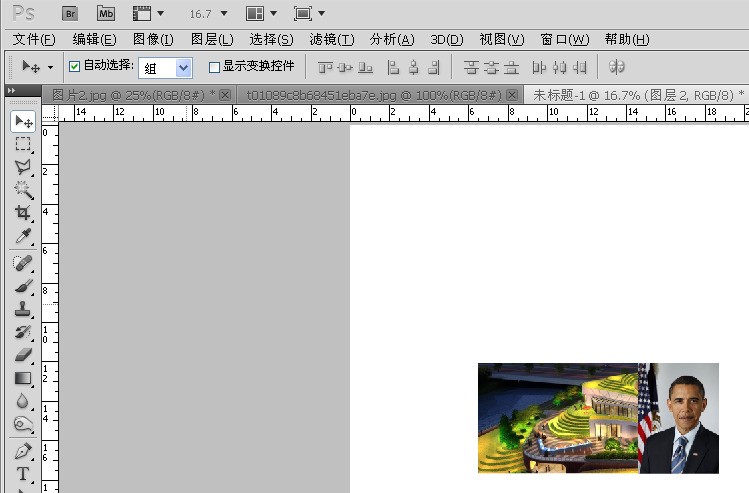
Task: Select the Gradient tool
Action: point(23,378)
